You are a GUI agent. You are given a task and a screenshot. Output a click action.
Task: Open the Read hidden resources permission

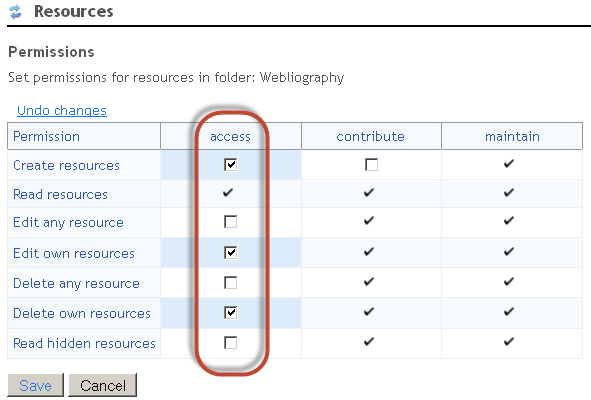click(84, 343)
